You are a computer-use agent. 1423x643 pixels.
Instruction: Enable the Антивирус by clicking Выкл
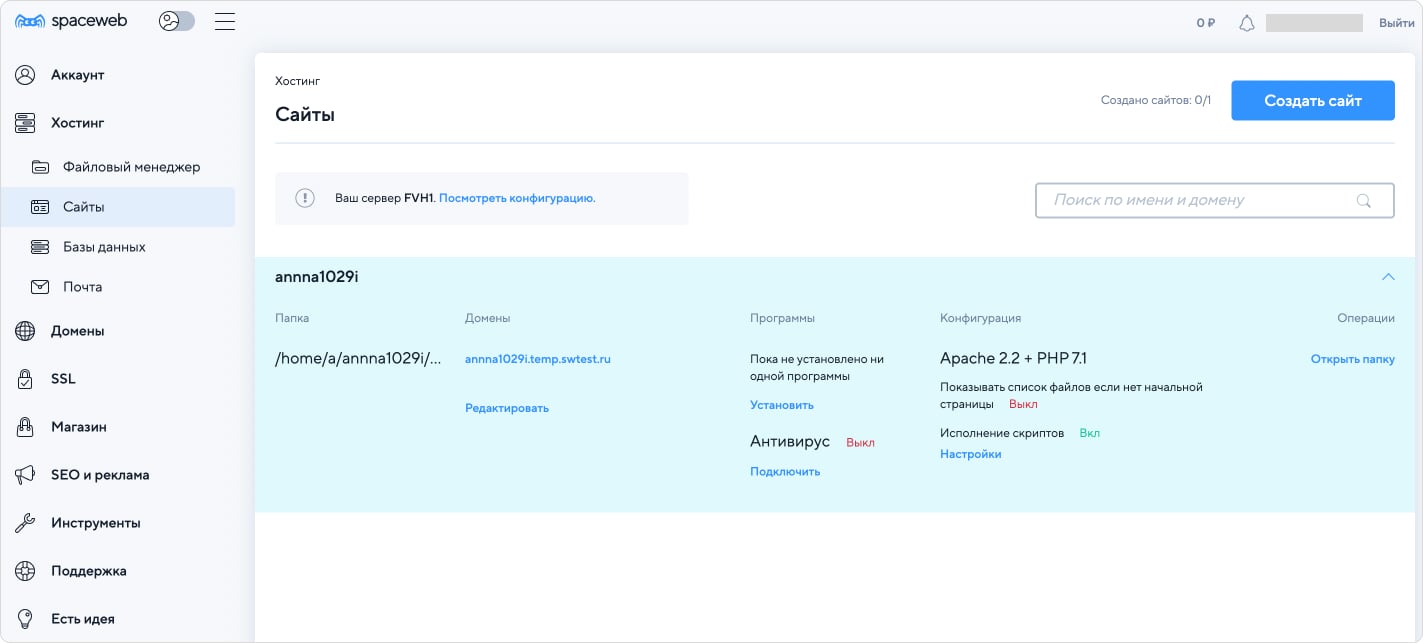(x=861, y=441)
